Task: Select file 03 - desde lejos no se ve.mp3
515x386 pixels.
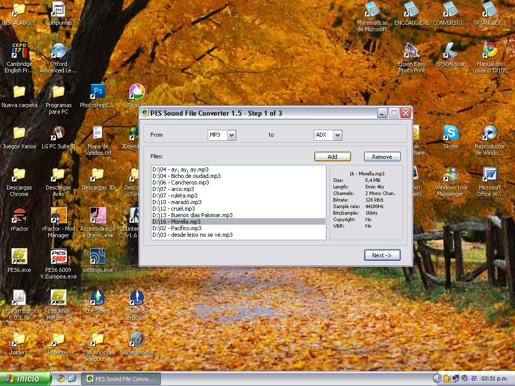Action: 238,235
